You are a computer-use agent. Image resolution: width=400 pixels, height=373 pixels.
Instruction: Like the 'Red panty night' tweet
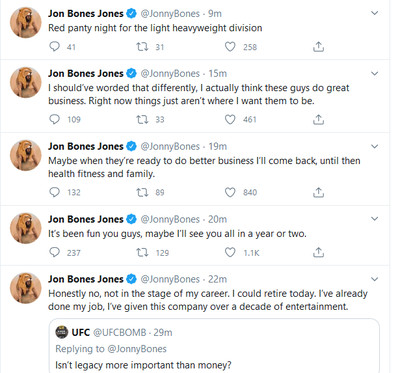click(230, 47)
